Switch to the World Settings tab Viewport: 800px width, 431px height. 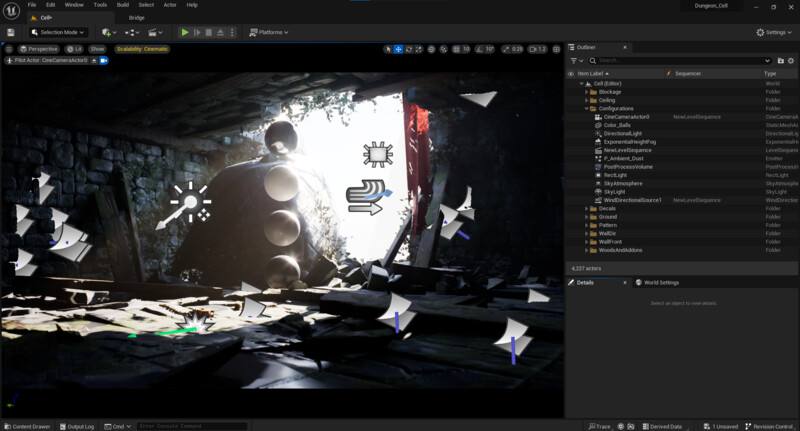tap(657, 283)
